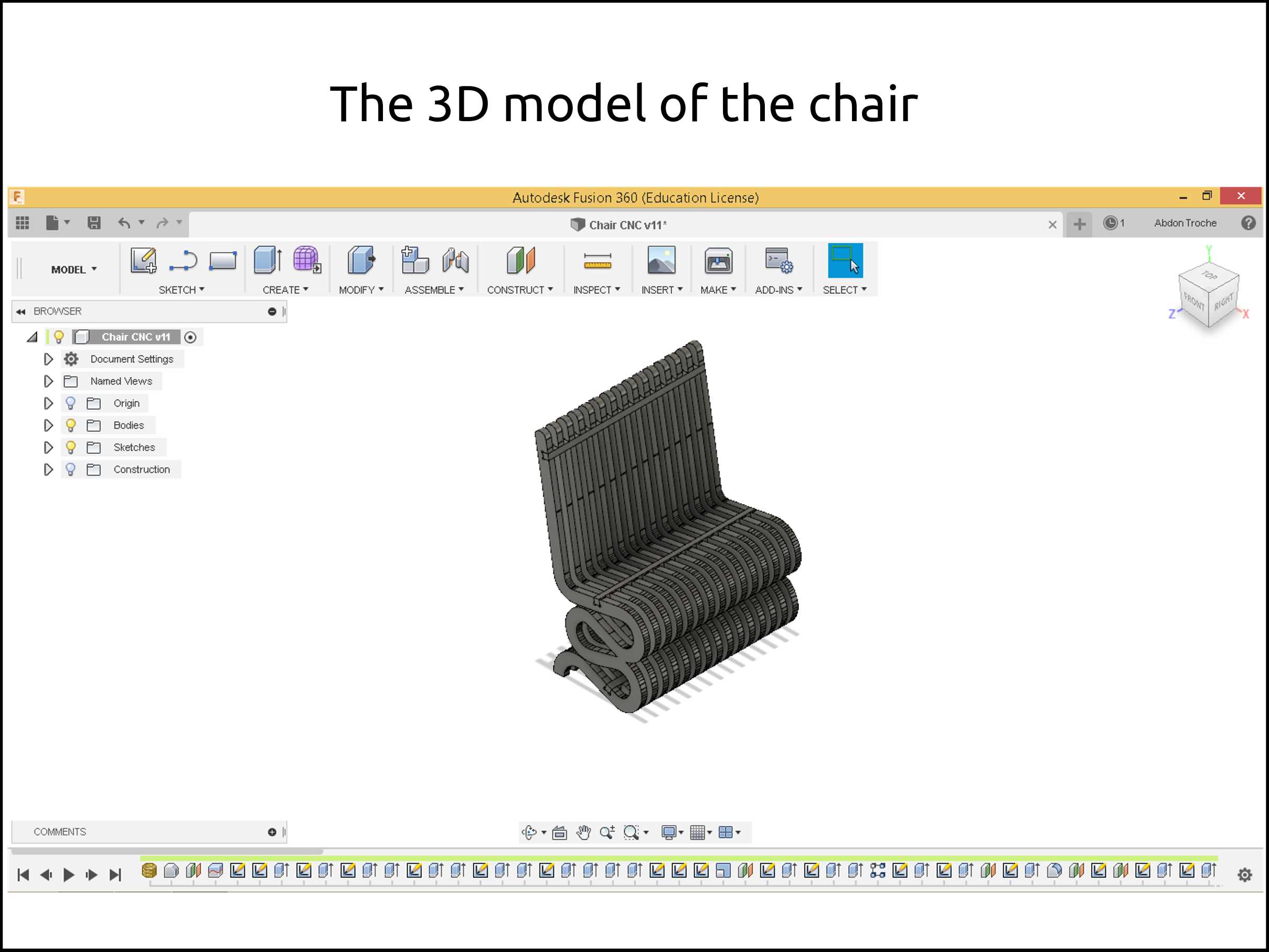1269x952 pixels.
Task: Click the Abdon Troche account name
Action: (1185, 223)
